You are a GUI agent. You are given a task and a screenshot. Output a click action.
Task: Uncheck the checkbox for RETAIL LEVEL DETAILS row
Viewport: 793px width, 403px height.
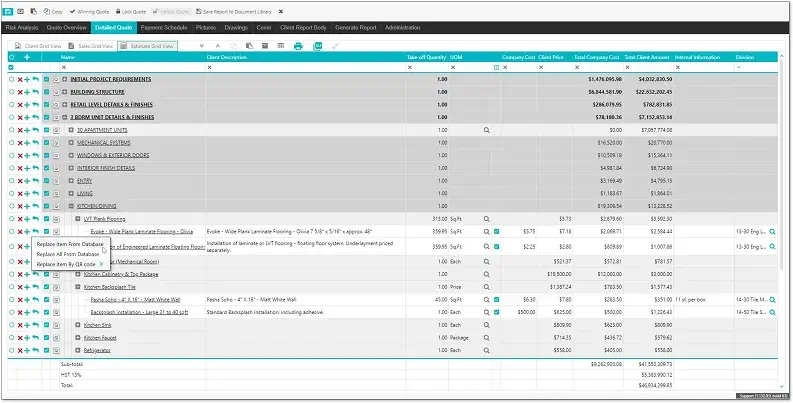(x=46, y=104)
